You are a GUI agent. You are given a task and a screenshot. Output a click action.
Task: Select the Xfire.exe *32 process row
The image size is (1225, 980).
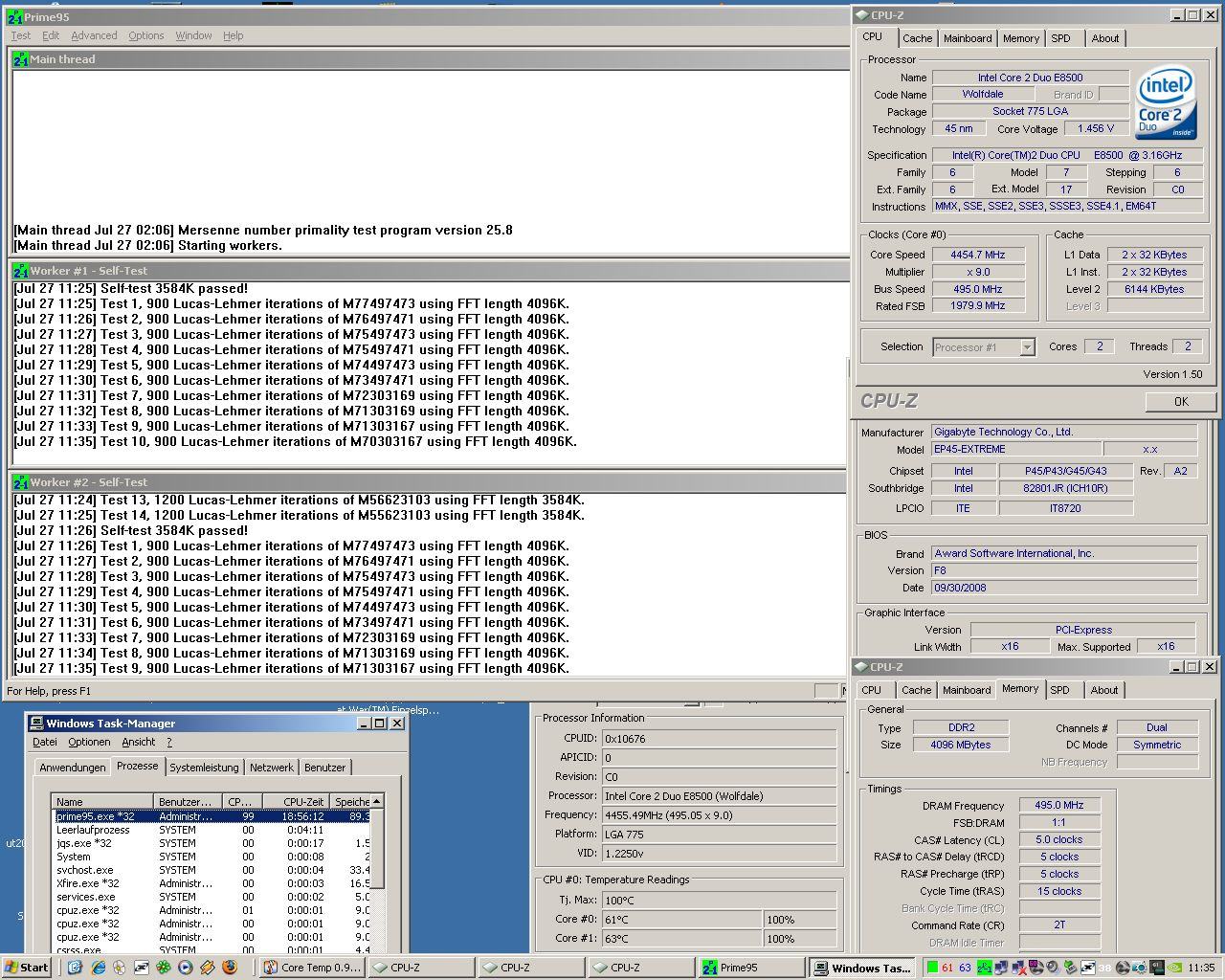[x=212, y=883]
